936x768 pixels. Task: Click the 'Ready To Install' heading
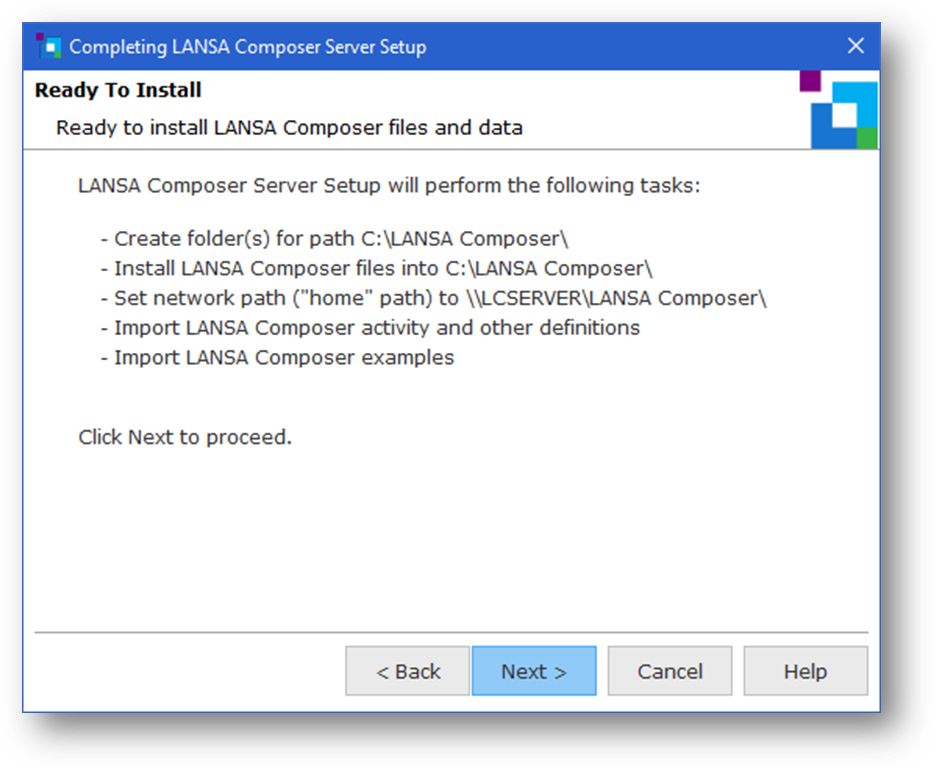(x=118, y=90)
